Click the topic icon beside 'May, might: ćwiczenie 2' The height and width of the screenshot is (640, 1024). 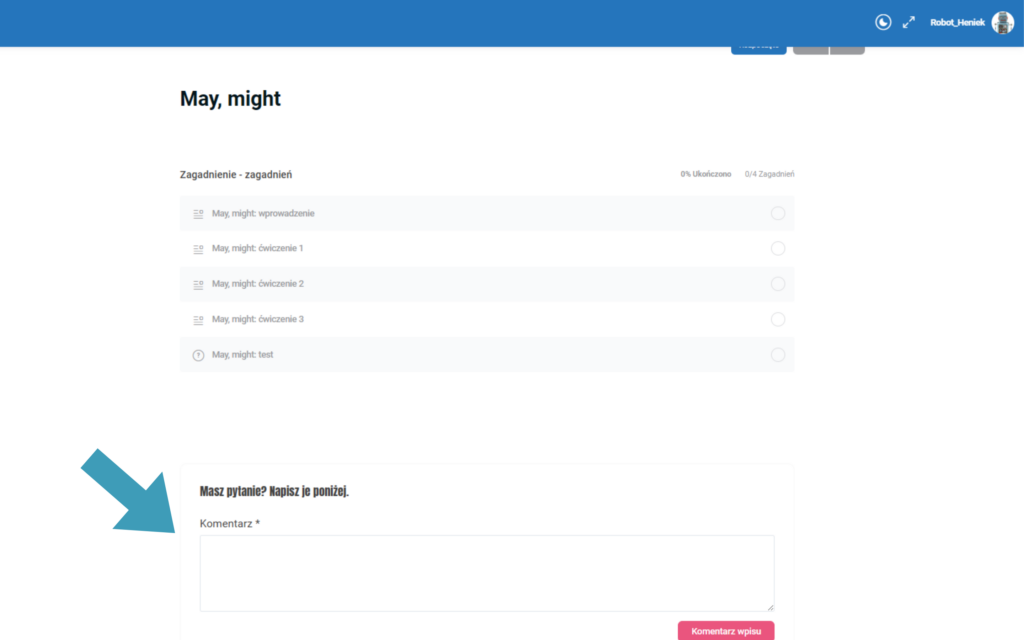198,284
